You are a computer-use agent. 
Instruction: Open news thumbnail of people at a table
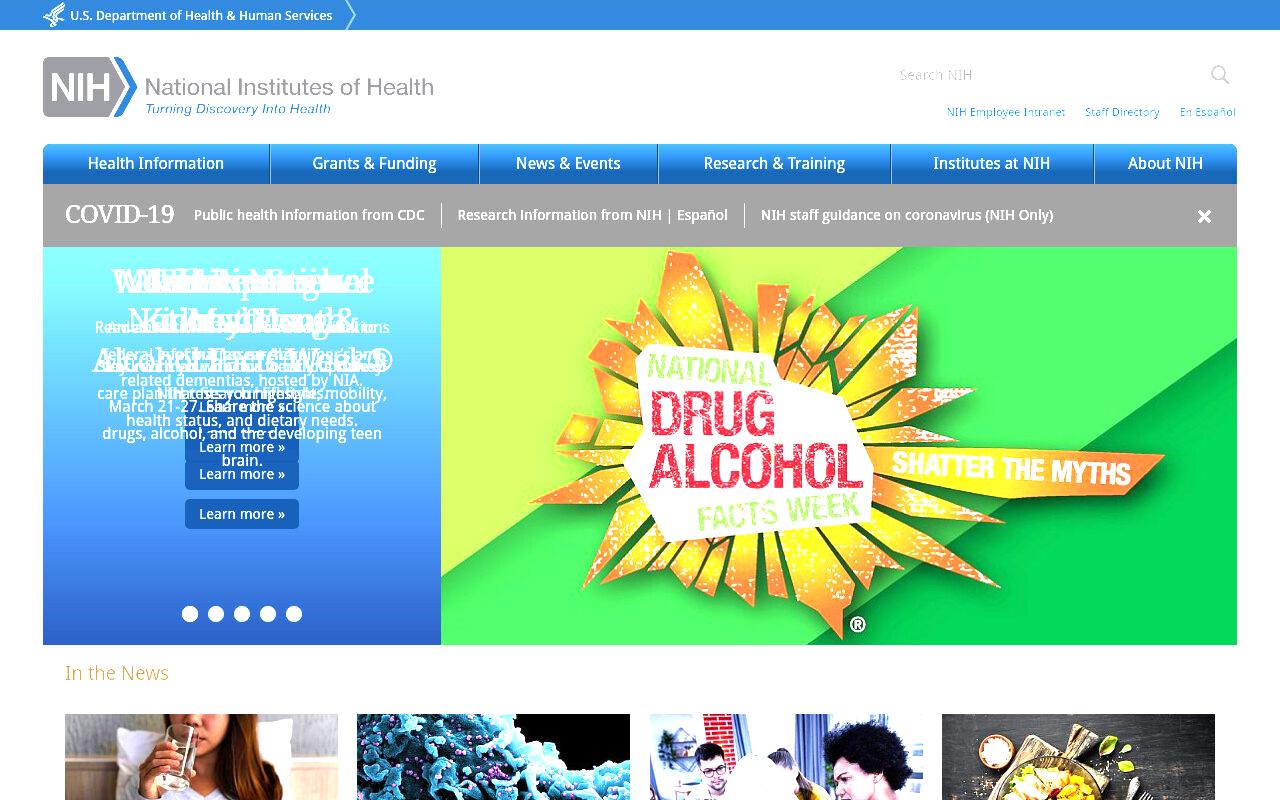[x=786, y=757]
